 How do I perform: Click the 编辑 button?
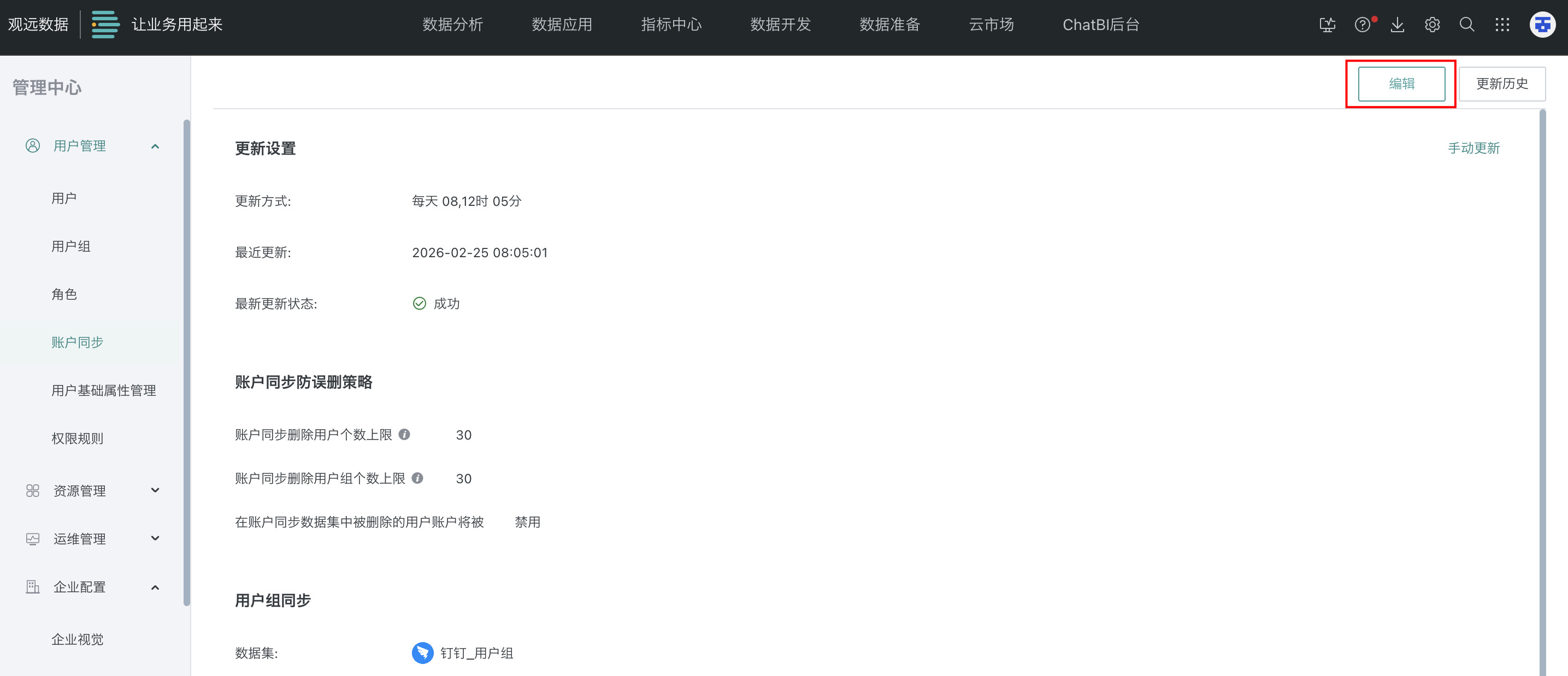pos(1401,84)
